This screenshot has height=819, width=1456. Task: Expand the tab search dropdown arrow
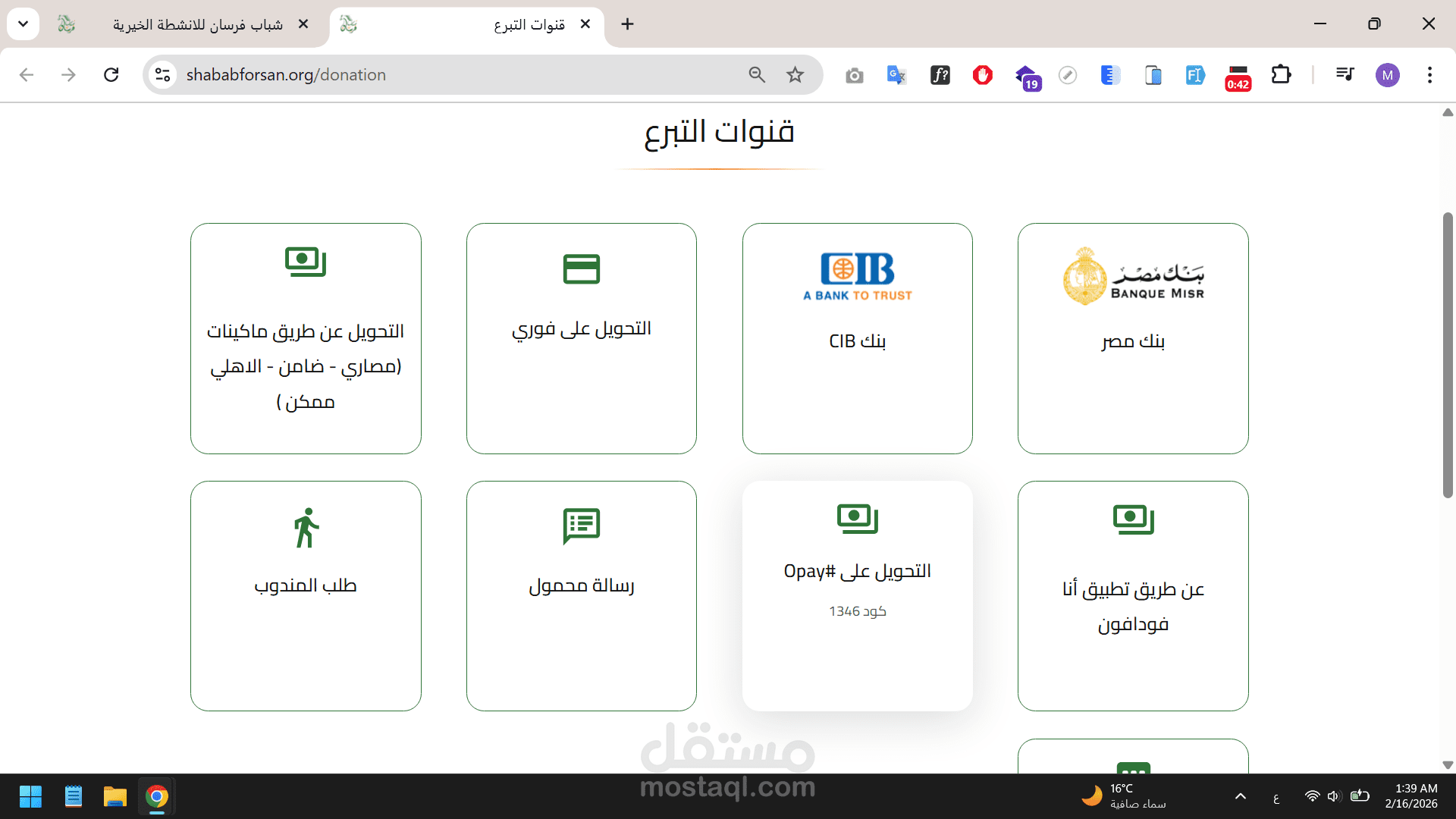24,24
